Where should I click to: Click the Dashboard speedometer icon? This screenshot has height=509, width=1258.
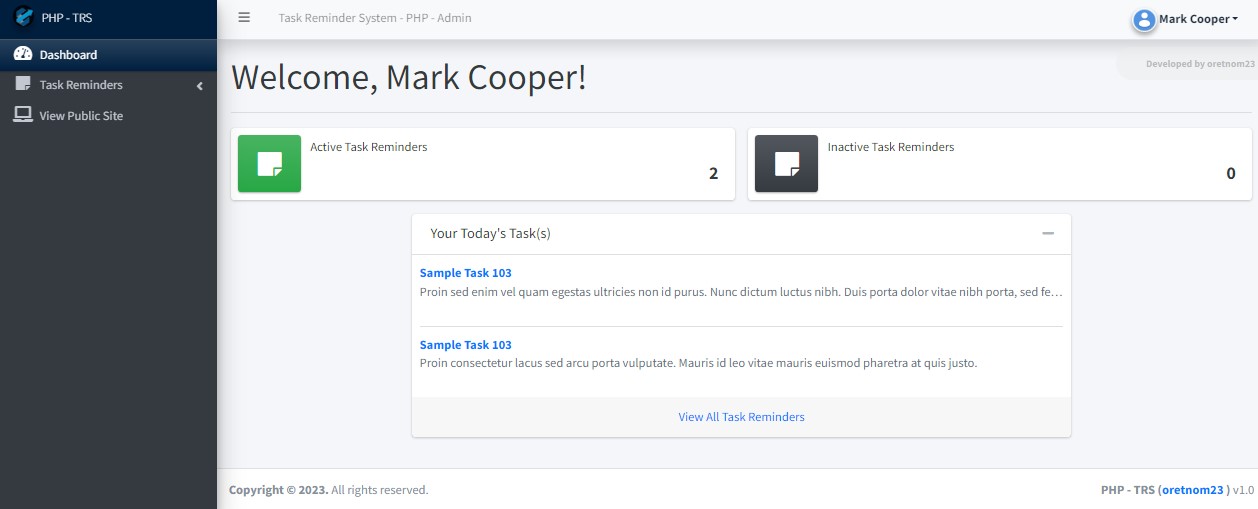[x=22, y=55]
